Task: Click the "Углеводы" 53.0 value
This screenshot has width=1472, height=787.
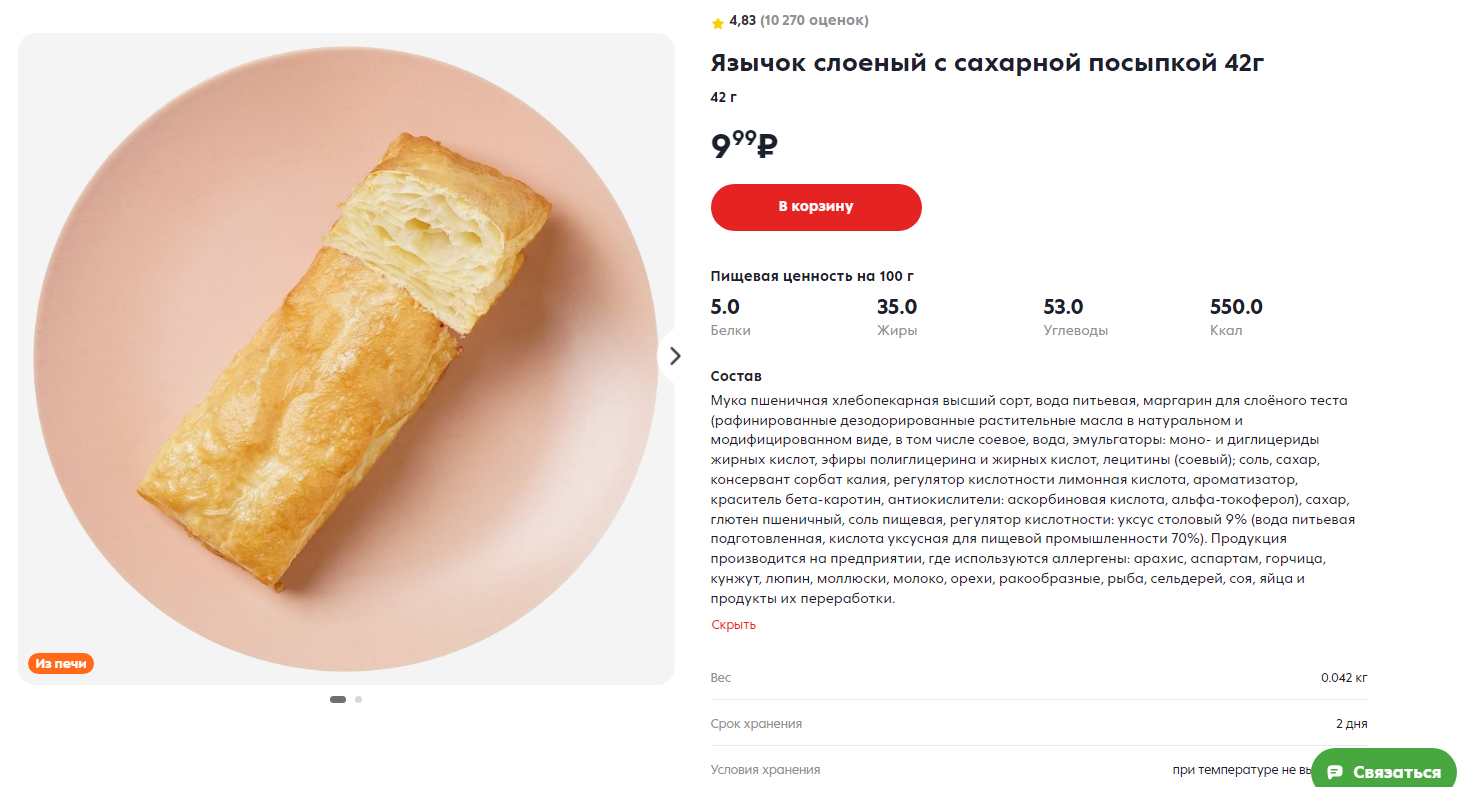Action: [x=1063, y=307]
